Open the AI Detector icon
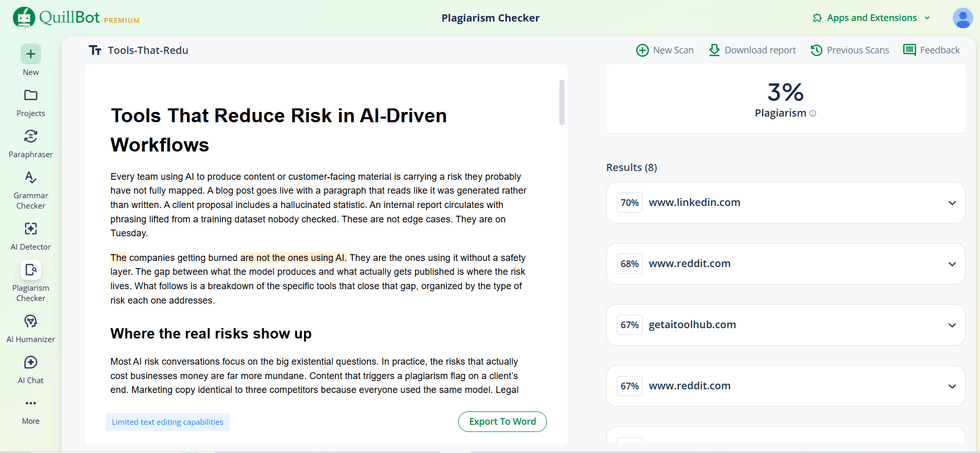This screenshot has width=980, height=453. pos(31,229)
